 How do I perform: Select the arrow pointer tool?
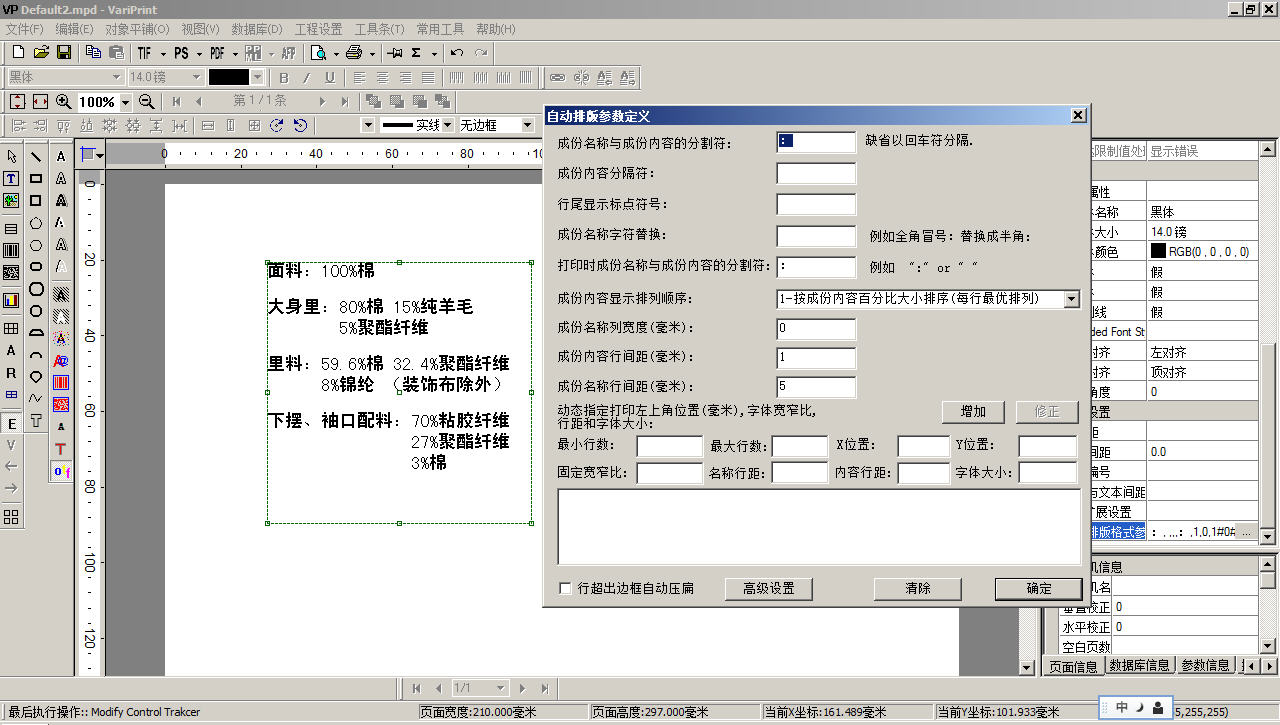point(12,156)
